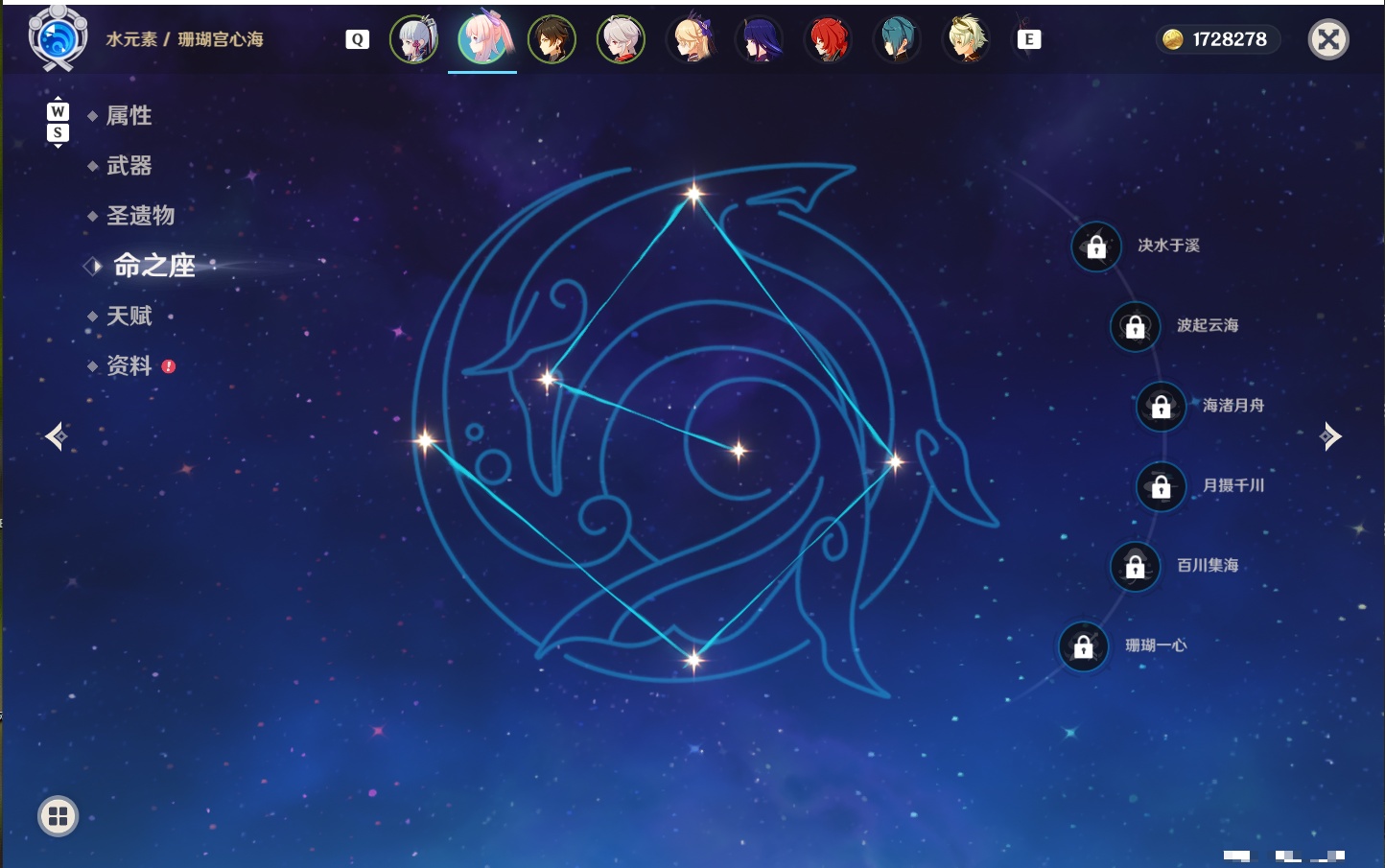1385x868 pixels.
Task: Switch to the 属性 attributes tab
Action: click(129, 116)
